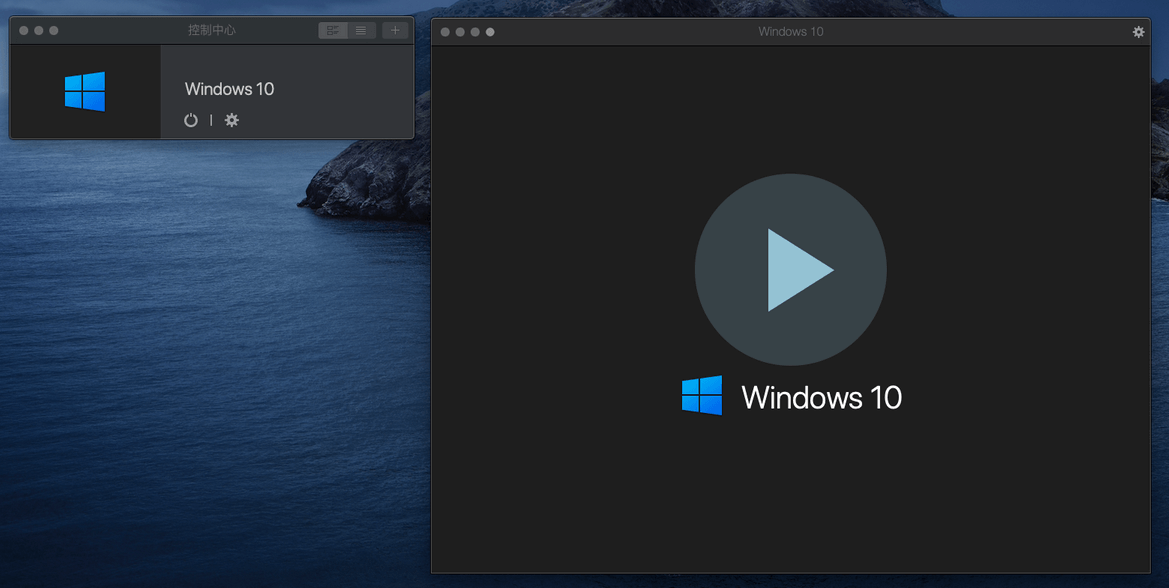The image size is (1169, 588).
Task: Minimize the Windows 10 virtual machine window
Action: (460, 32)
